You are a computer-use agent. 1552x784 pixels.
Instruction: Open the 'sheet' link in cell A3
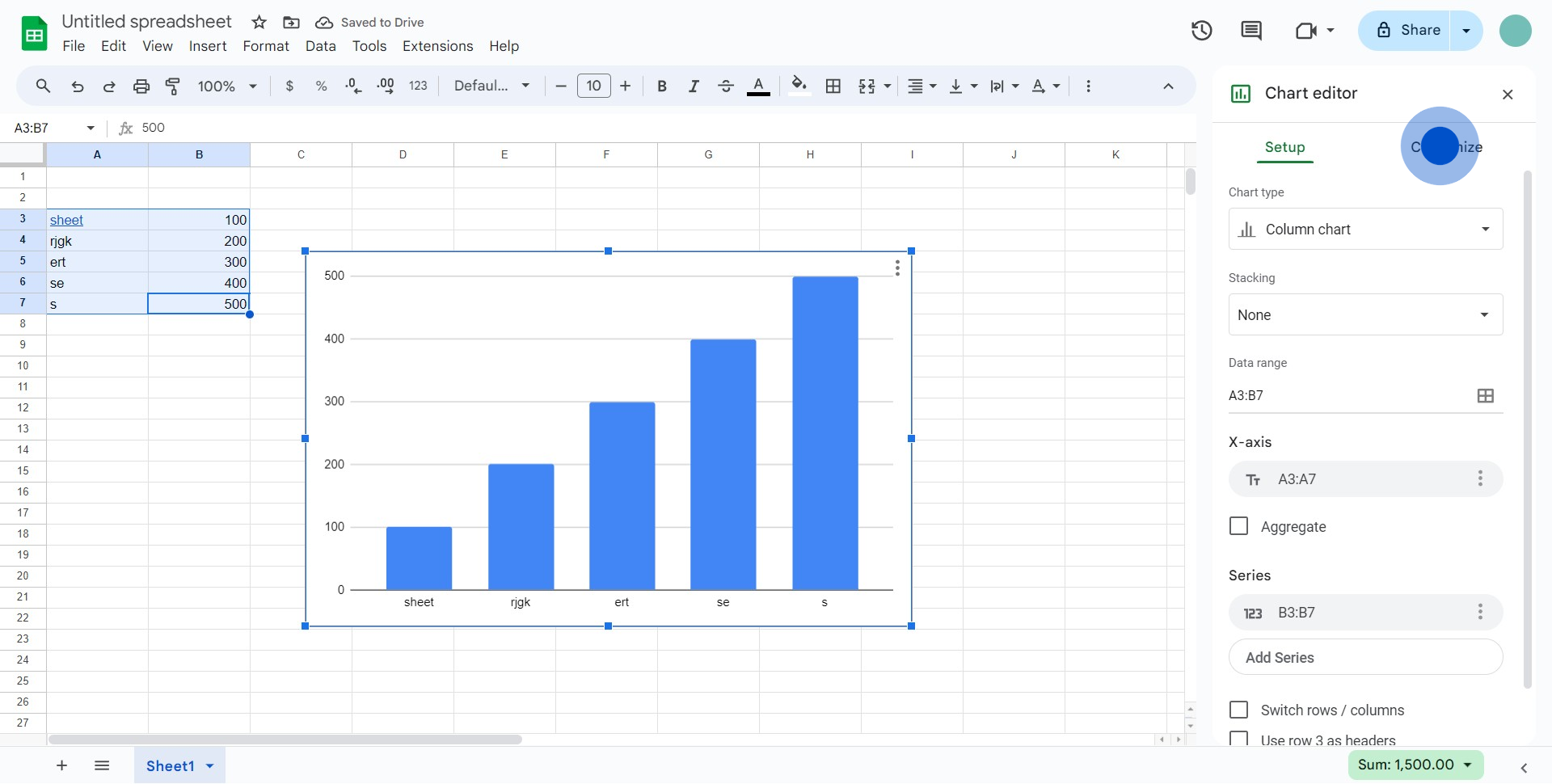point(66,220)
